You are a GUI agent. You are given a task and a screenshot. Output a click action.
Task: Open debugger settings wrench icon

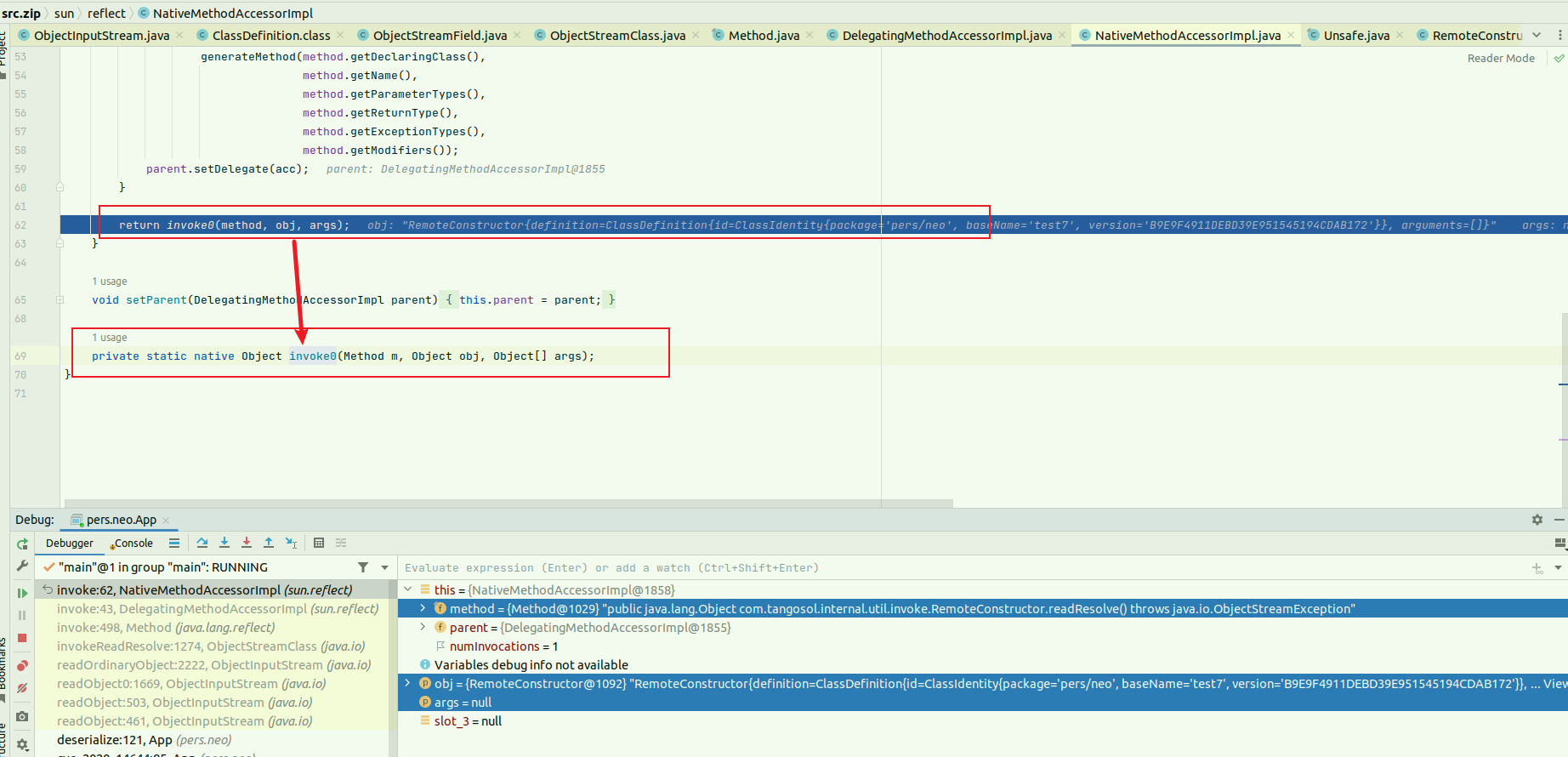pos(22,566)
